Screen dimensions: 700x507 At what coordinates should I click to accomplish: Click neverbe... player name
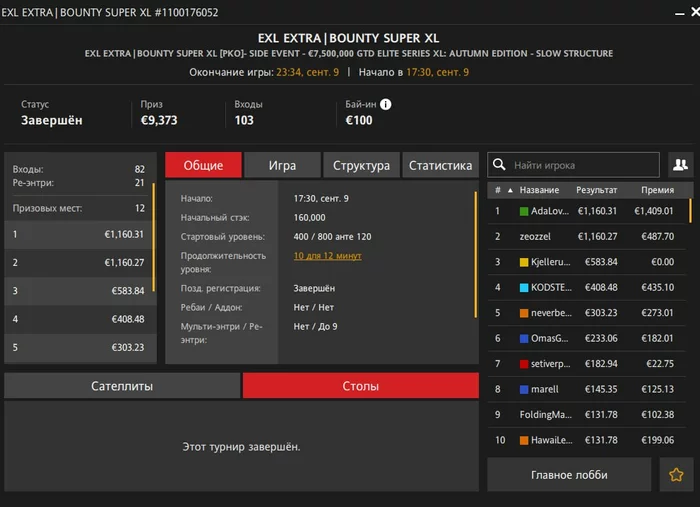point(551,313)
